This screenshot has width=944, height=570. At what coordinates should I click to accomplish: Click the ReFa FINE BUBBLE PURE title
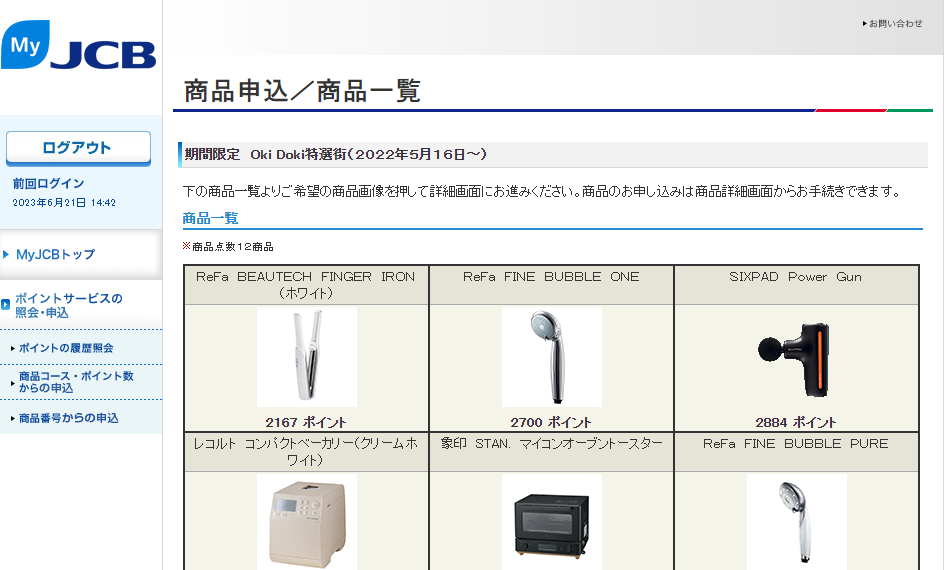(x=795, y=444)
